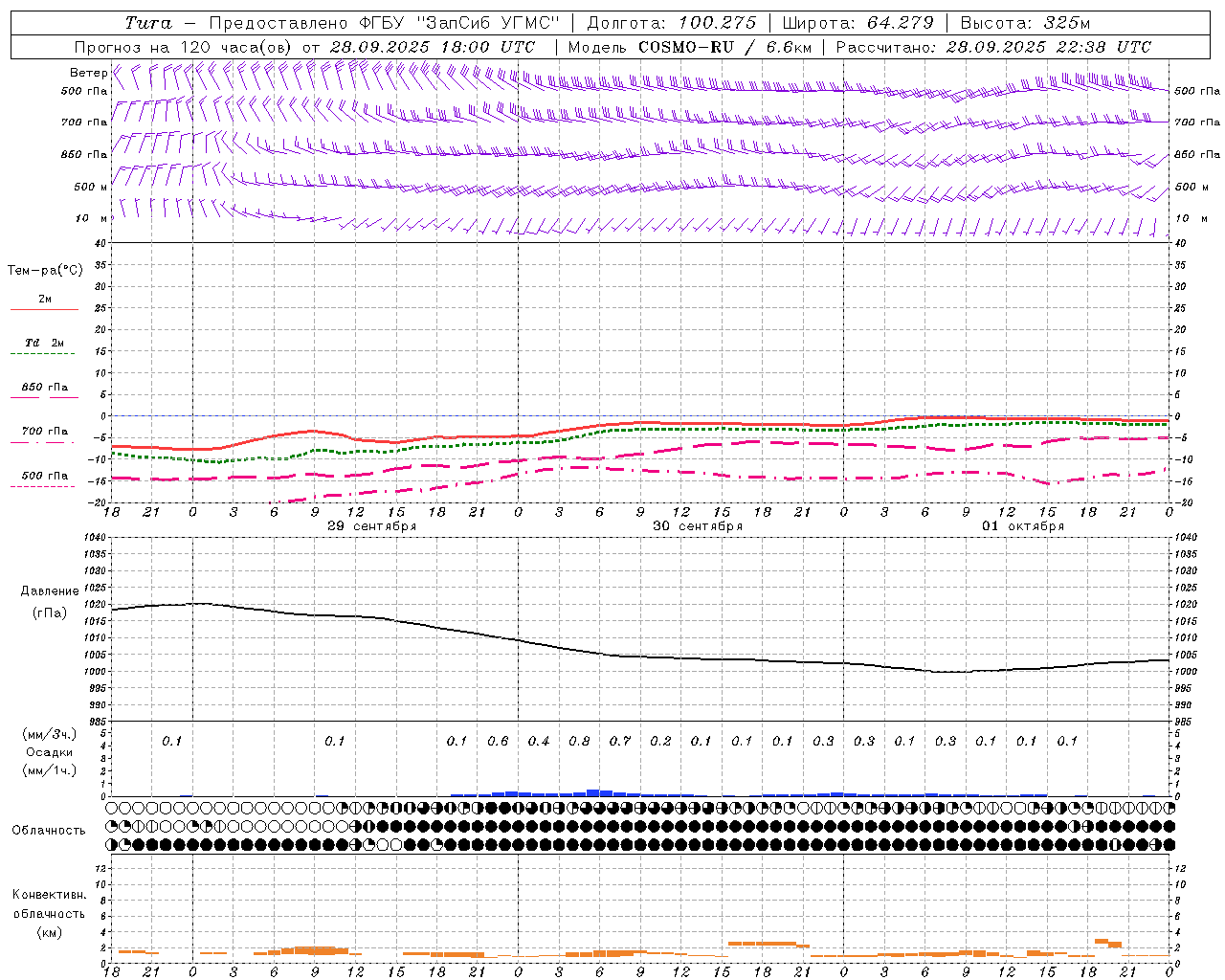Click the "Долгота: 100.275" value

click(672, 23)
